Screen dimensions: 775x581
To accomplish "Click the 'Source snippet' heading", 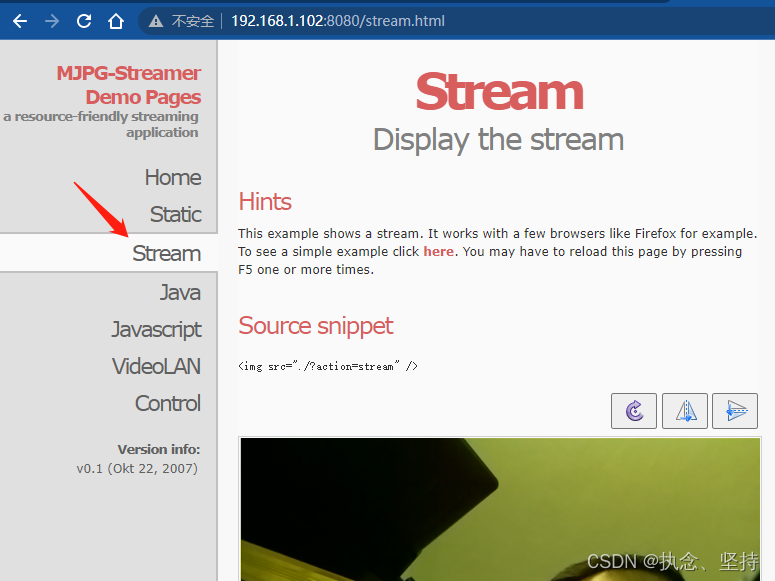I will [x=316, y=326].
